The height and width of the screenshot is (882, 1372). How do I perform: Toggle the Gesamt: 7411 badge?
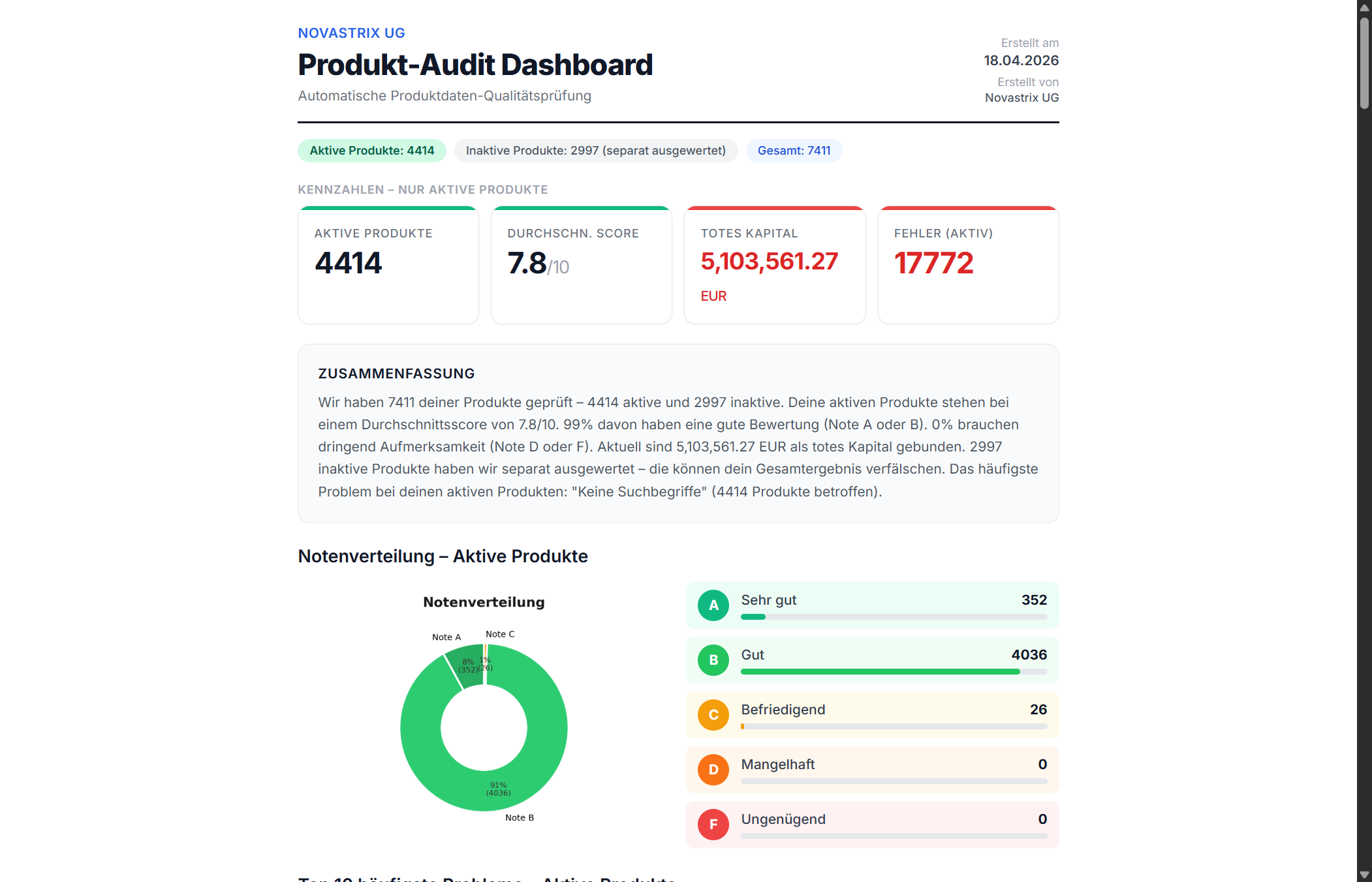tap(794, 151)
